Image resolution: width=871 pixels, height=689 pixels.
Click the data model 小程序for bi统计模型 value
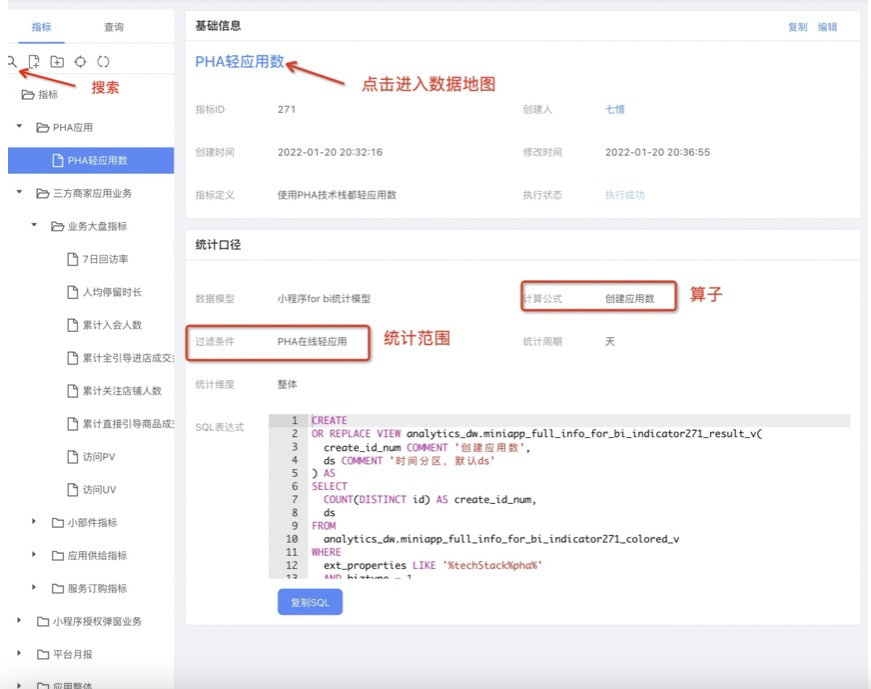324,299
